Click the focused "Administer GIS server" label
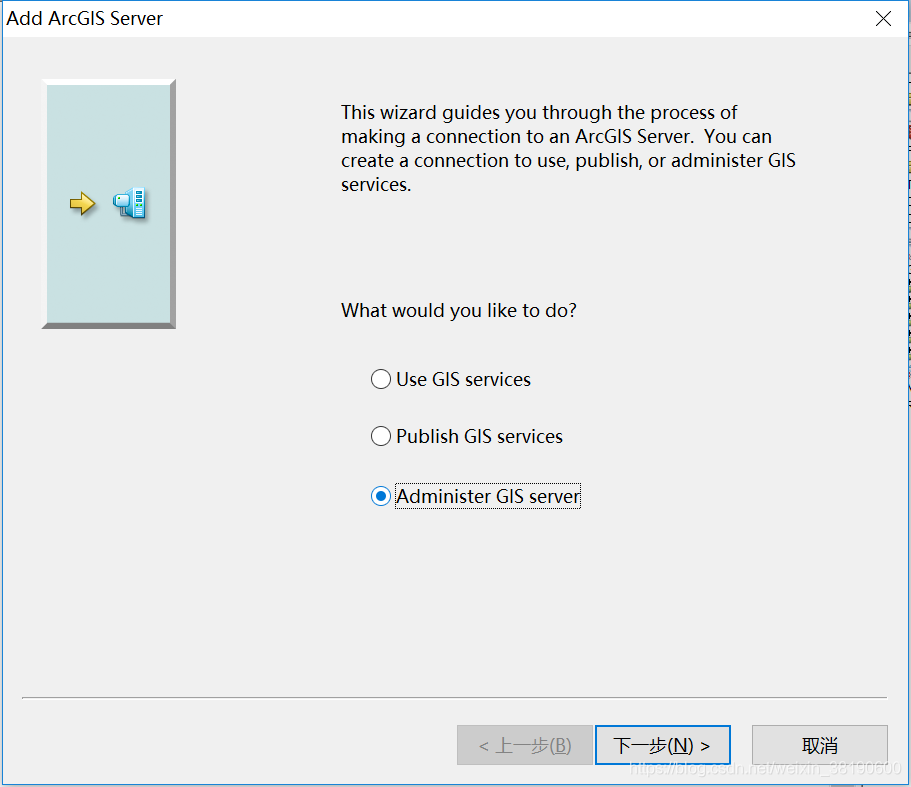The height and width of the screenshot is (787, 911). (x=487, y=497)
